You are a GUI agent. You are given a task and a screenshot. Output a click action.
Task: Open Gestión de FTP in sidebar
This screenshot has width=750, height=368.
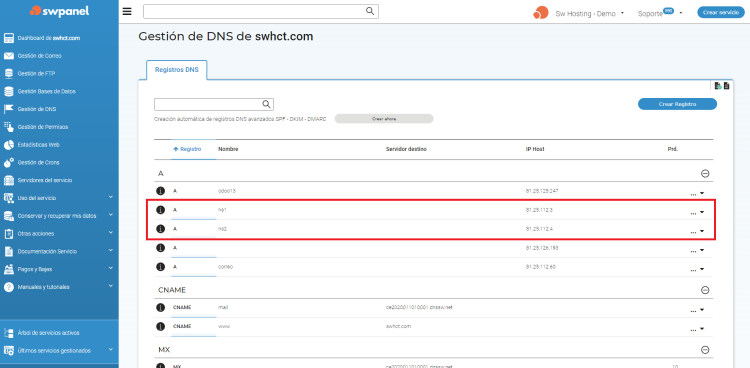[x=36, y=73]
